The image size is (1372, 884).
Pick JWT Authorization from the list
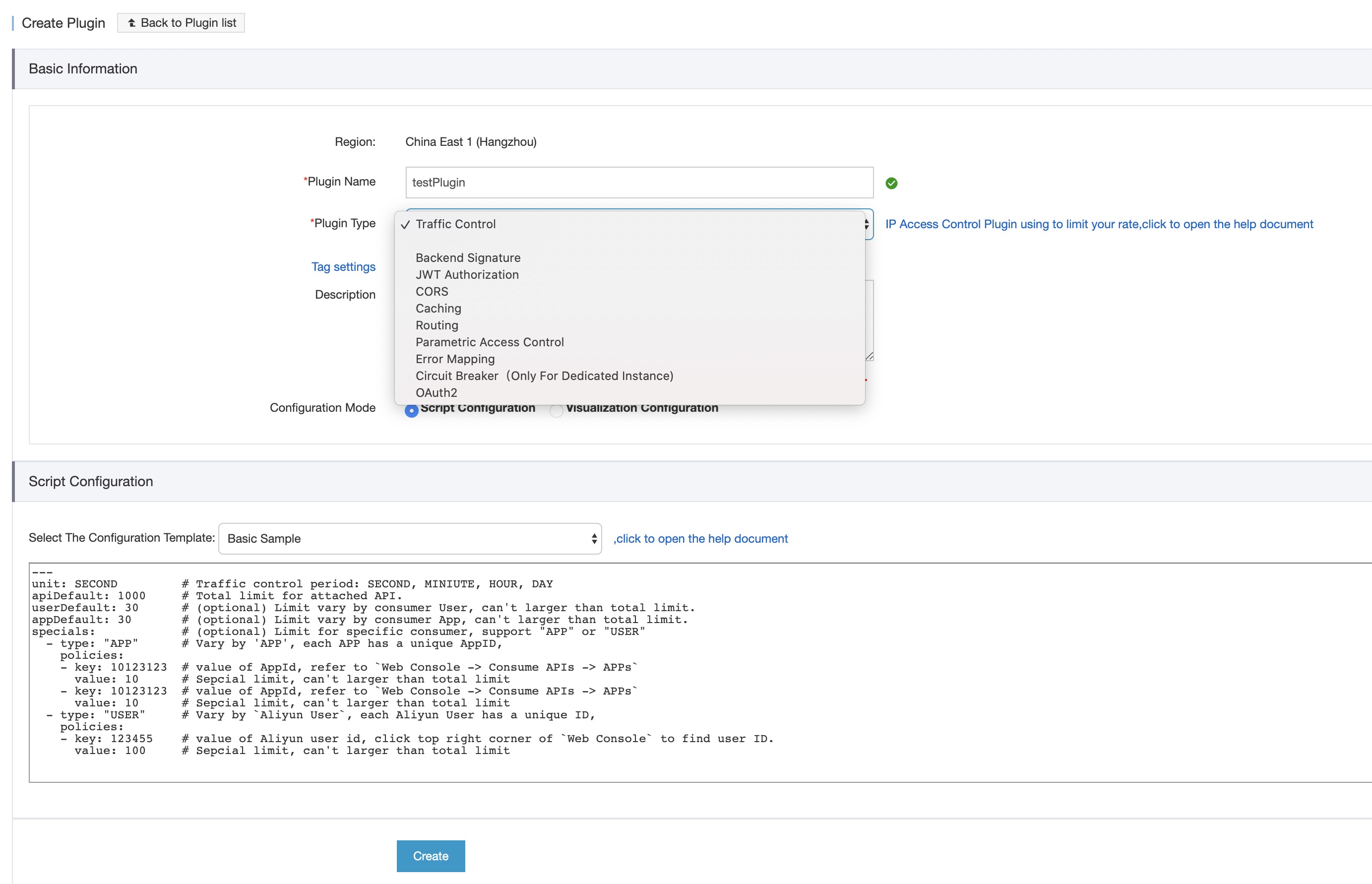pos(467,275)
